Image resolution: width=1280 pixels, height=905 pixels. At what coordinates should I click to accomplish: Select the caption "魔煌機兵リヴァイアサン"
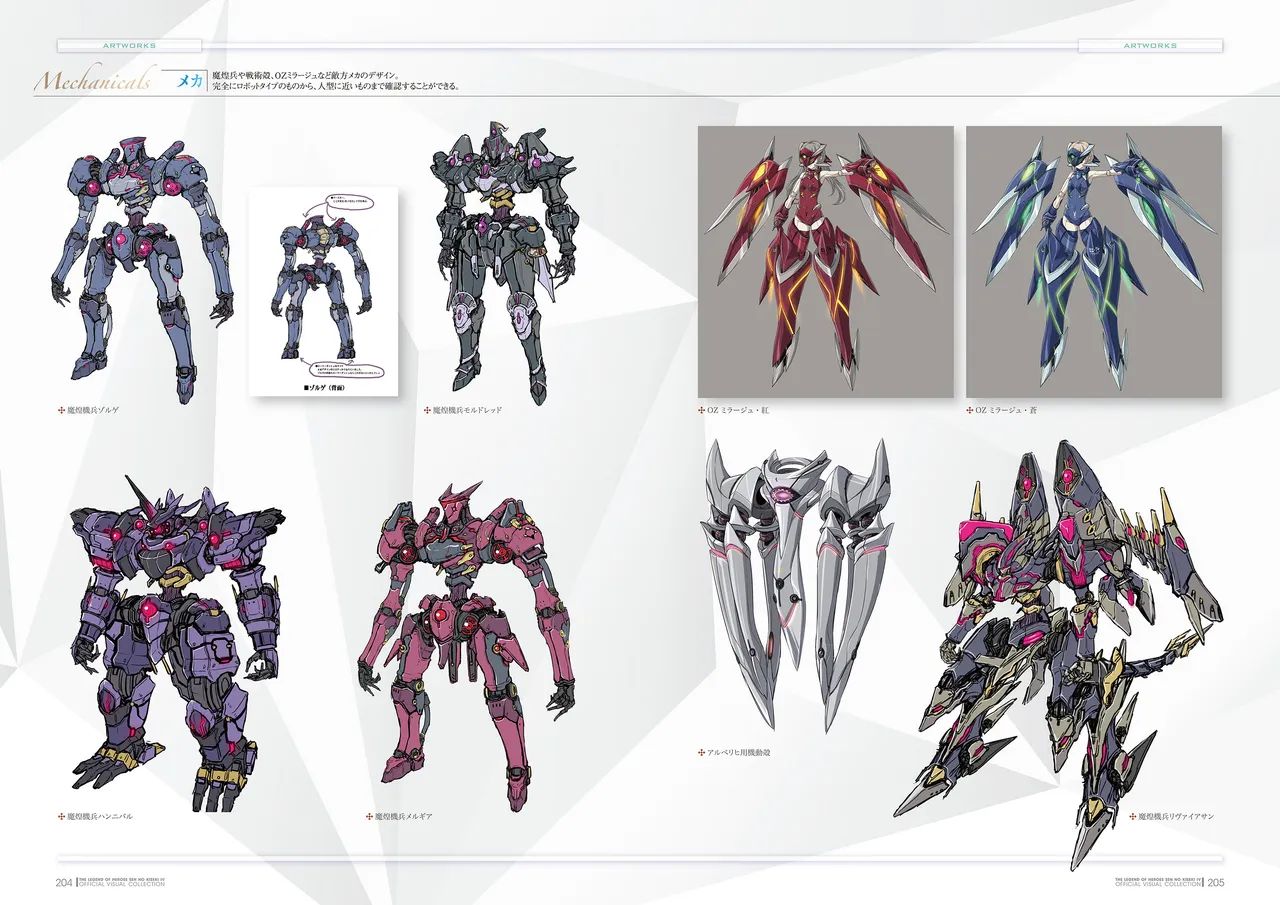(x=1178, y=817)
